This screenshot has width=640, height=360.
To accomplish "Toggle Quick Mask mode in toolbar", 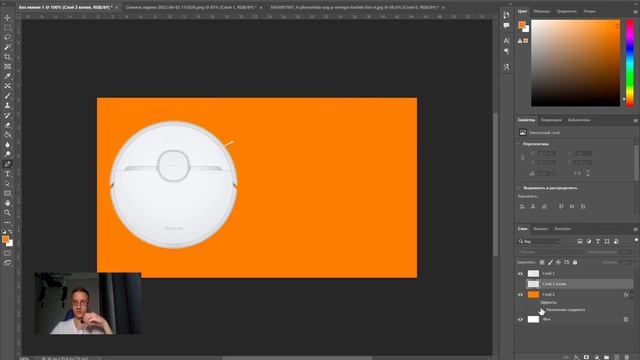I will pyautogui.click(x=7, y=253).
